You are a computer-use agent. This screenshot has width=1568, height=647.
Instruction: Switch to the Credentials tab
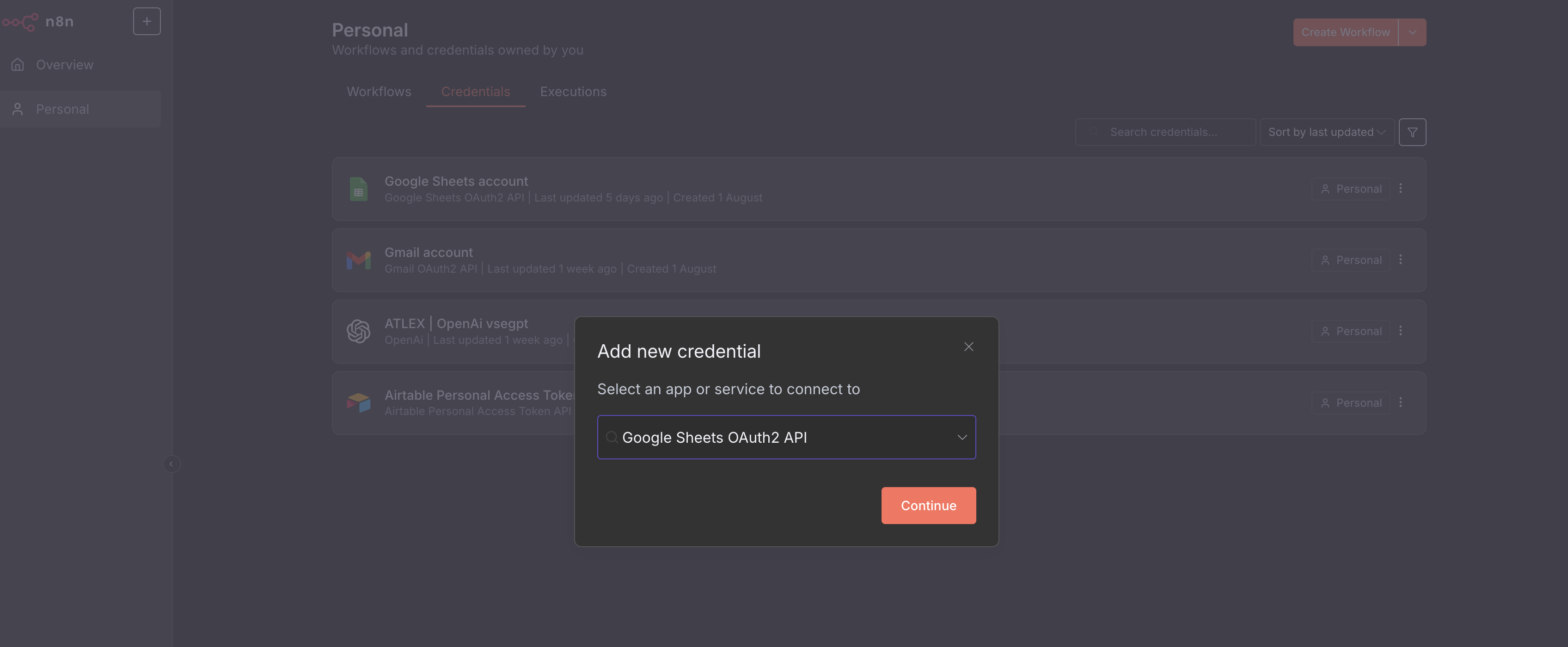[x=475, y=92]
